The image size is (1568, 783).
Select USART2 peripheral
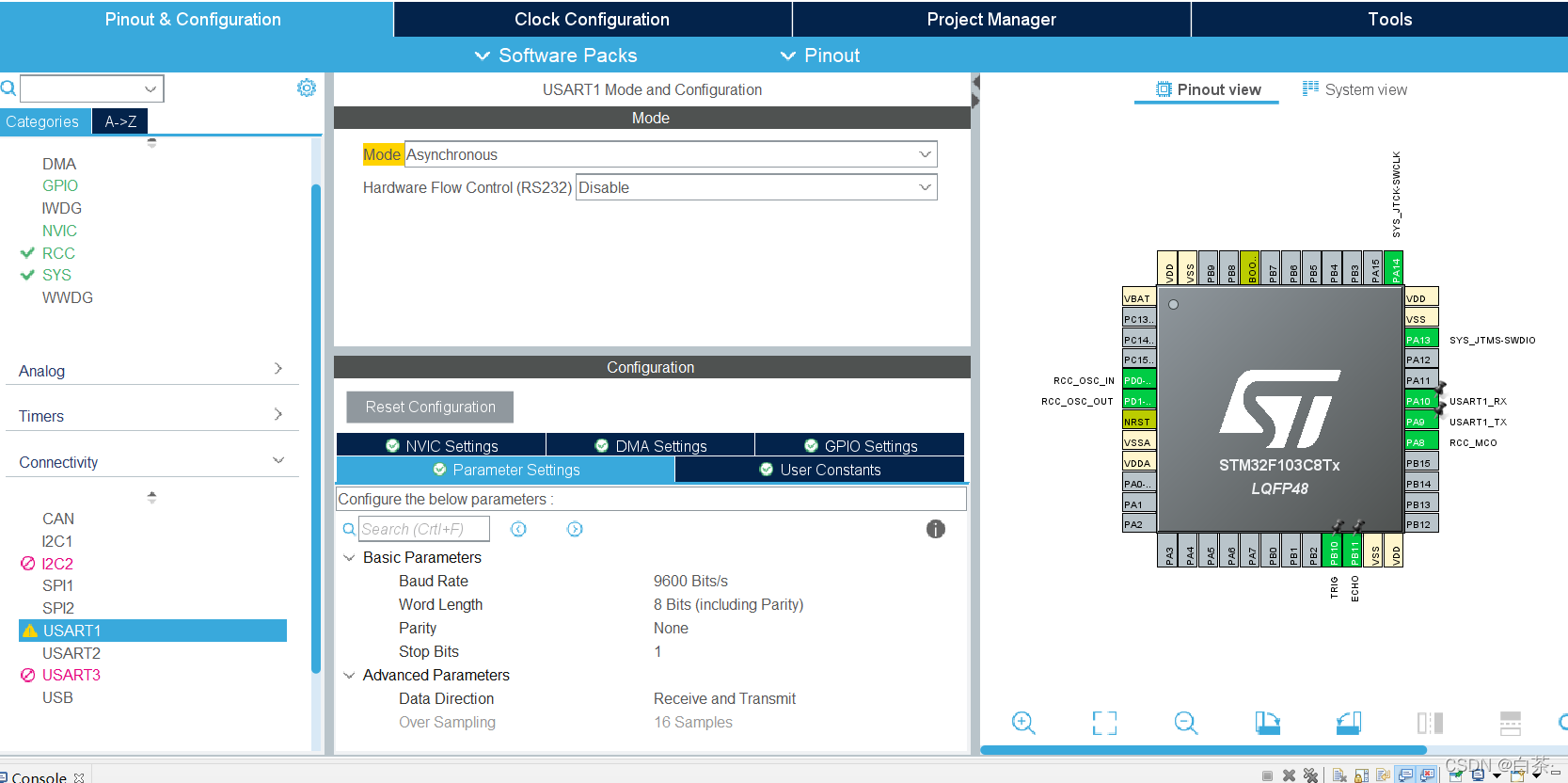coord(71,653)
